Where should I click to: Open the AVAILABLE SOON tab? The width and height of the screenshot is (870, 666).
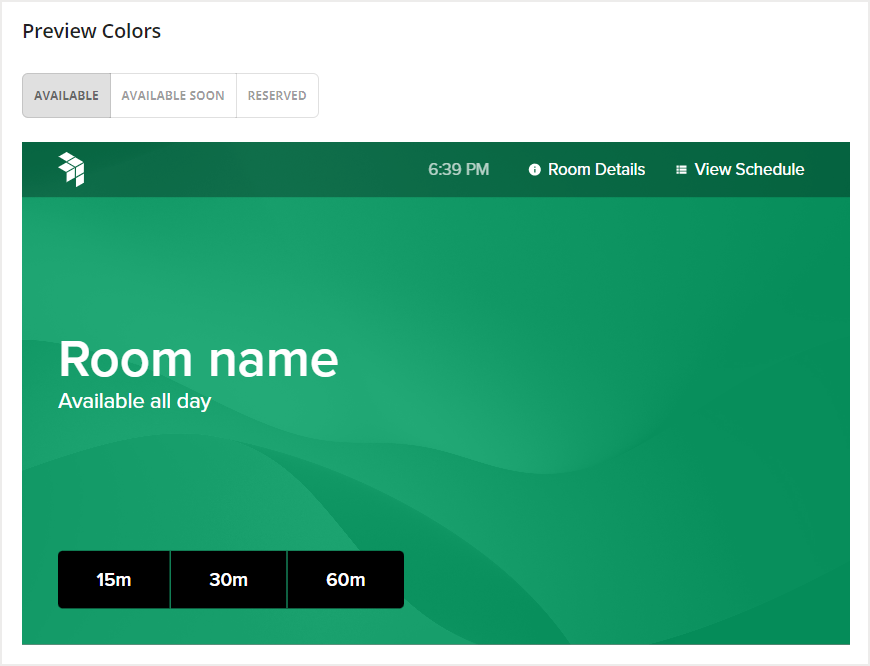click(172, 95)
